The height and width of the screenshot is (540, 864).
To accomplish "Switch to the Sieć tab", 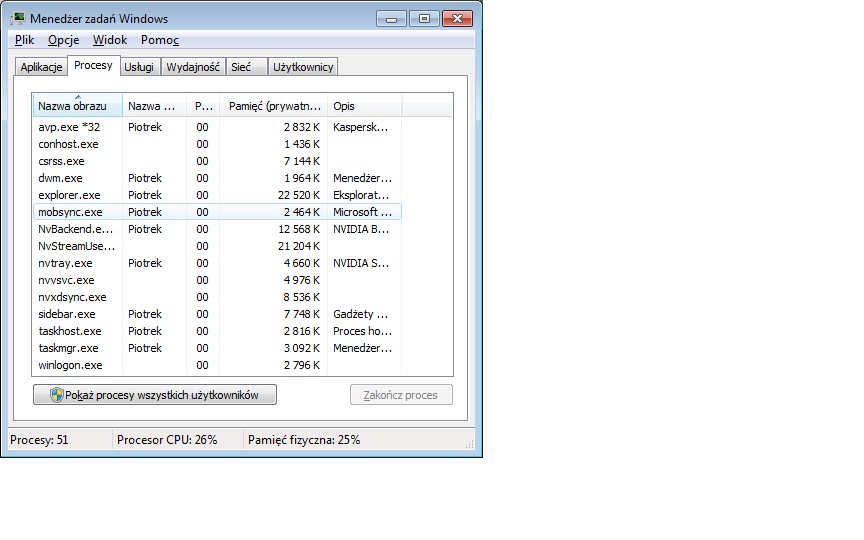I will pyautogui.click(x=246, y=67).
